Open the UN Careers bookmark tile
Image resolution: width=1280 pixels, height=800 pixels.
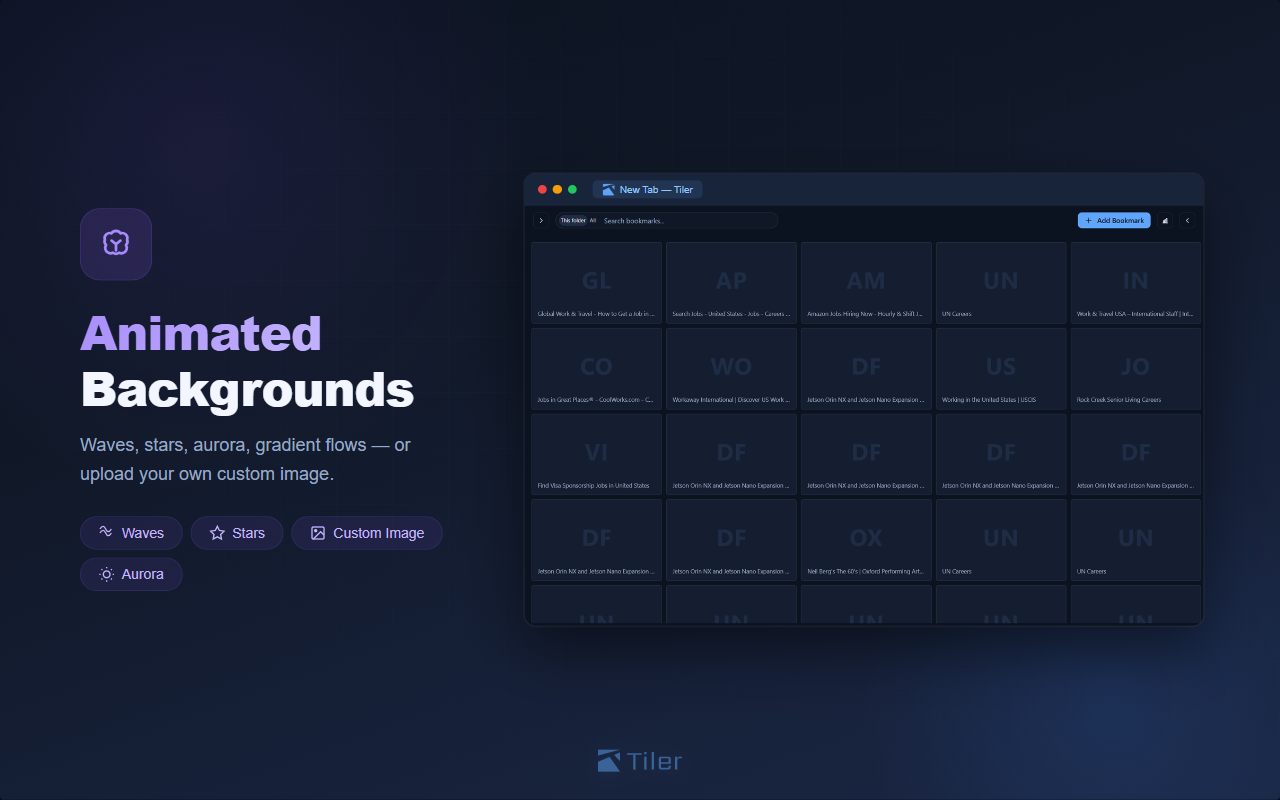tap(1000, 282)
